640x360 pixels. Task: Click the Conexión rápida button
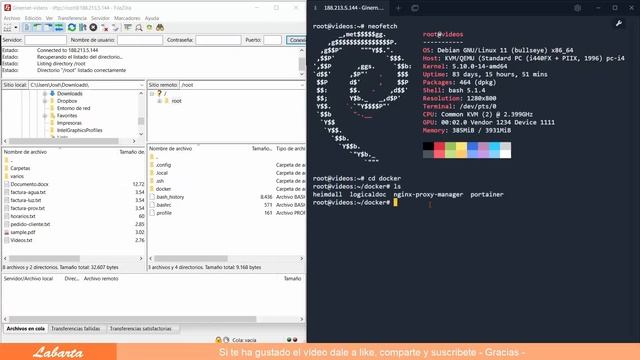pos(296,40)
